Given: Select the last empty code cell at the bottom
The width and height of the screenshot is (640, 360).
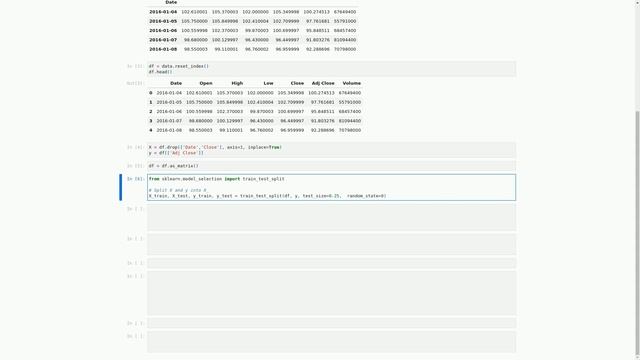Looking at the screenshot, I should (x=331, y=342).
